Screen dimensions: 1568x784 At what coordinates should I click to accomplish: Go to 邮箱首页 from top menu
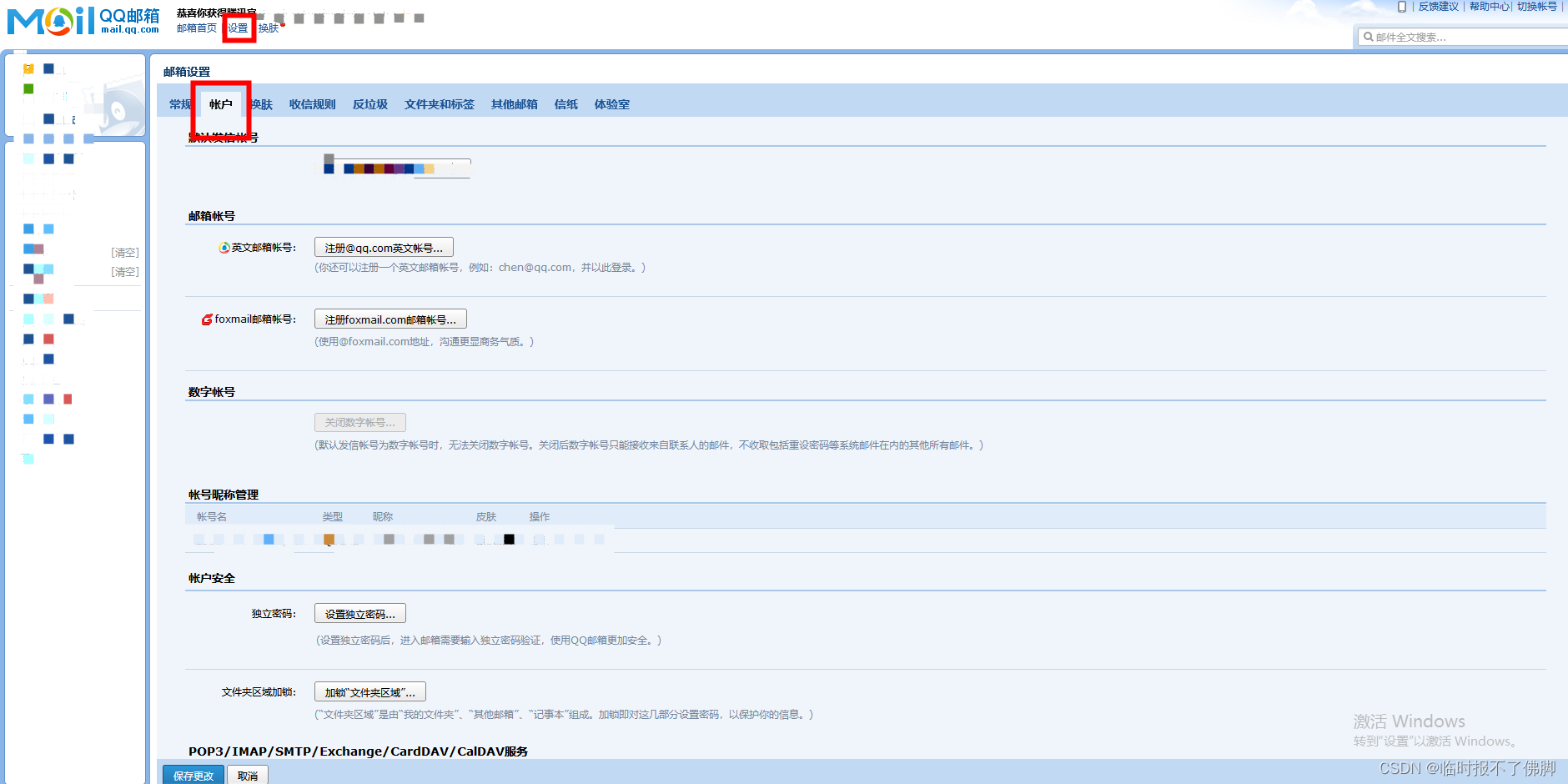coord(195,28)
